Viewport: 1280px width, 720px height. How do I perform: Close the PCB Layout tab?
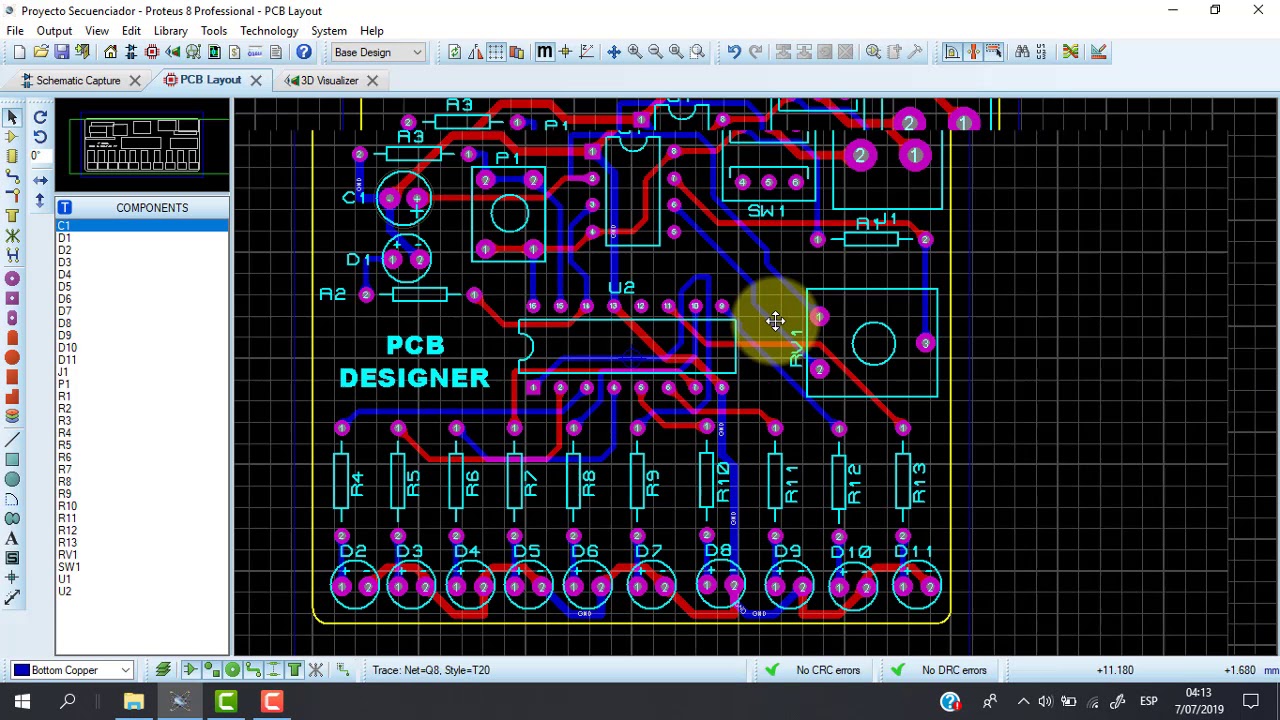point(256,80)
